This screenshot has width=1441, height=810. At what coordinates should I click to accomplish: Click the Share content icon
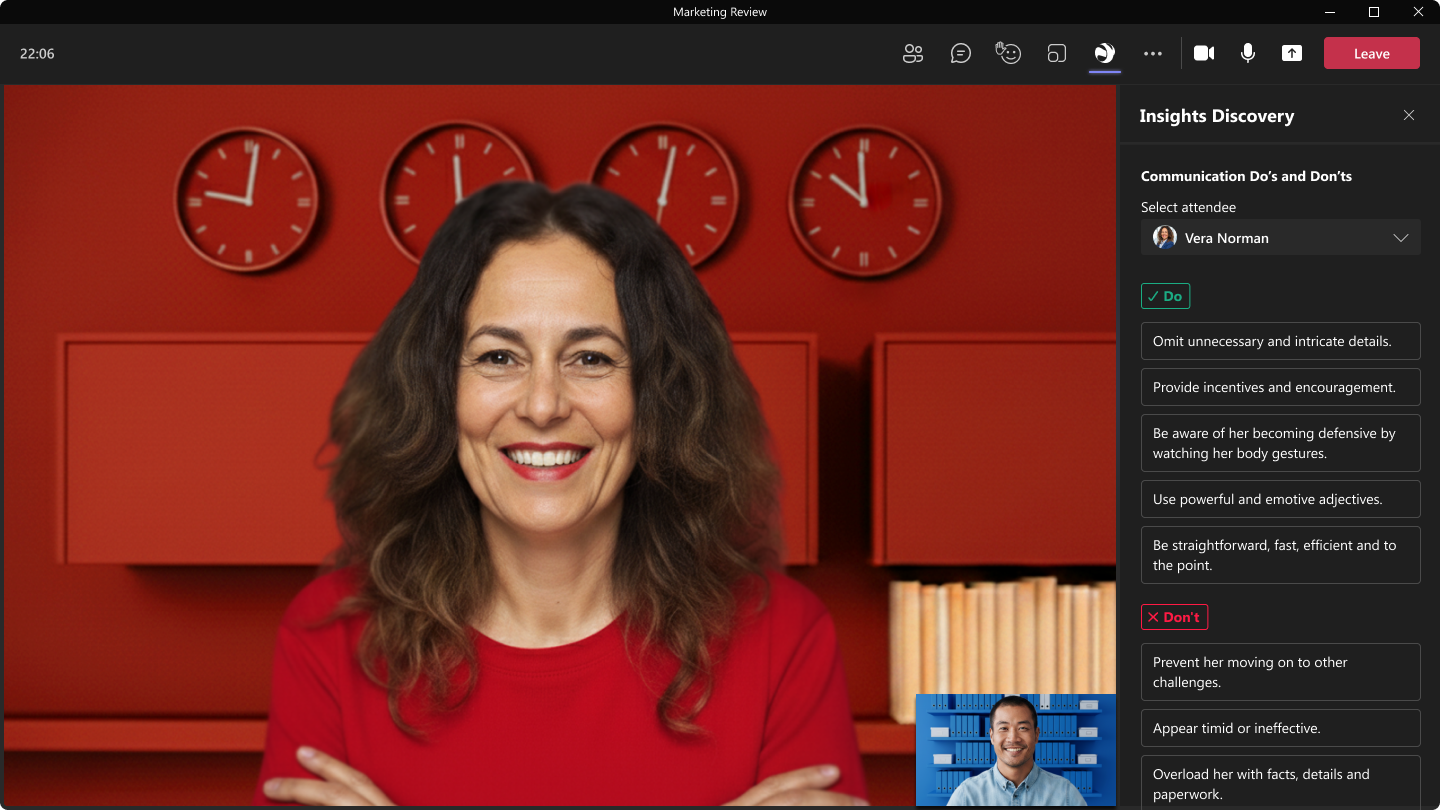[x=1292, y=54]
